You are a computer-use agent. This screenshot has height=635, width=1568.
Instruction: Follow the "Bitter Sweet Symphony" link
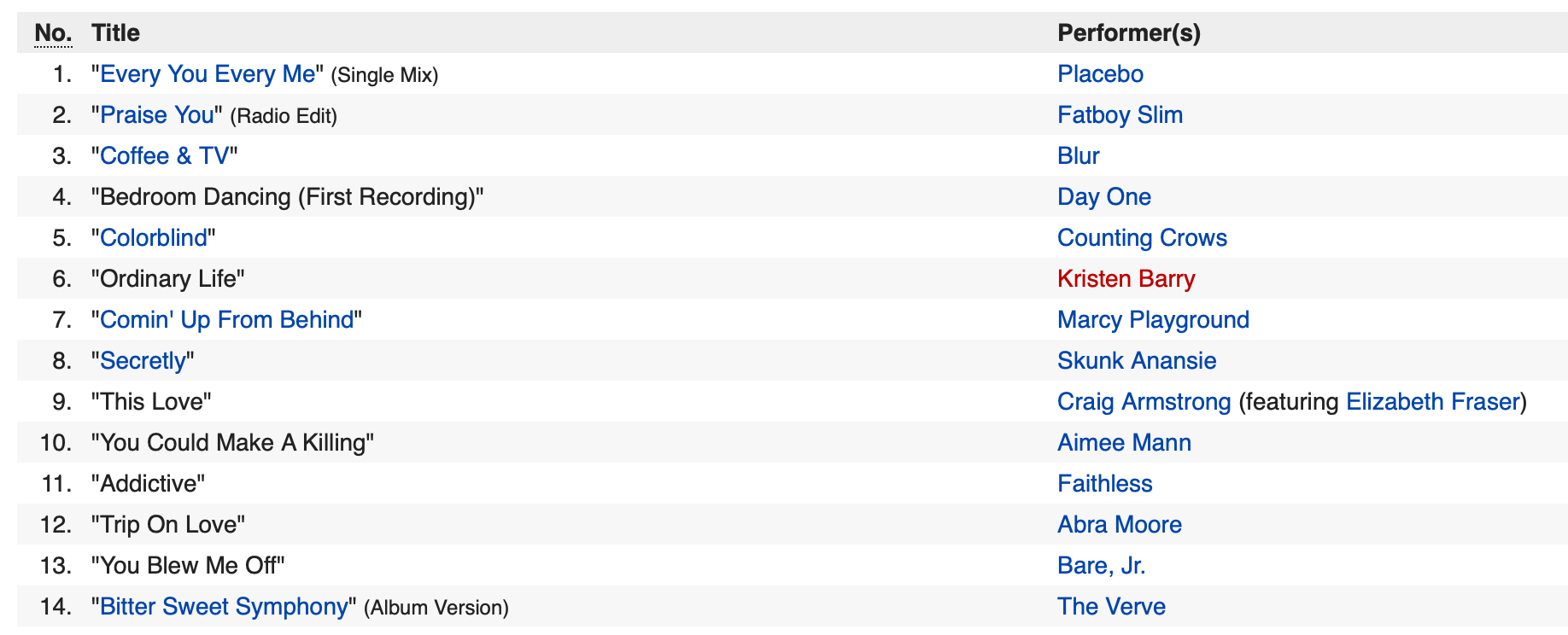coord(224,607)
